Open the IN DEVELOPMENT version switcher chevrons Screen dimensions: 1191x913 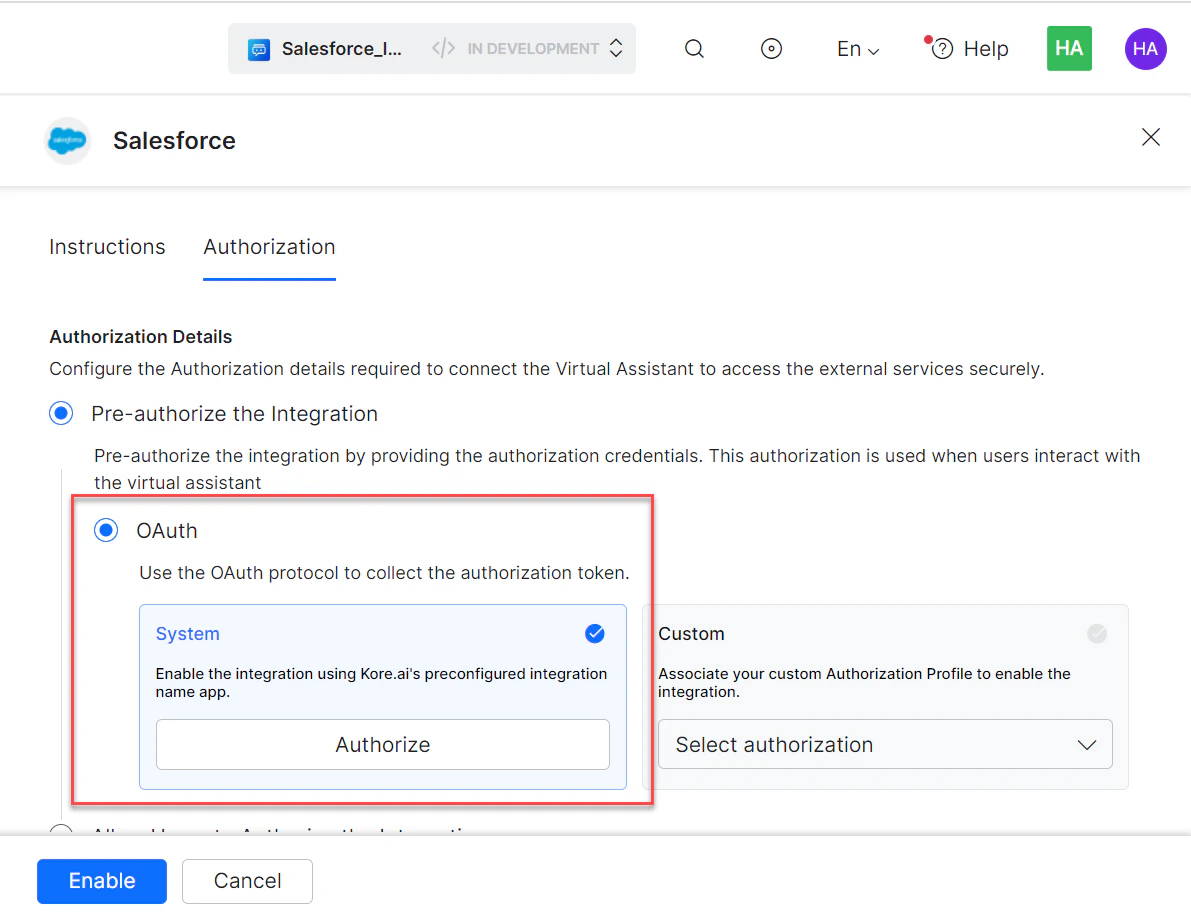pos(615,47)
